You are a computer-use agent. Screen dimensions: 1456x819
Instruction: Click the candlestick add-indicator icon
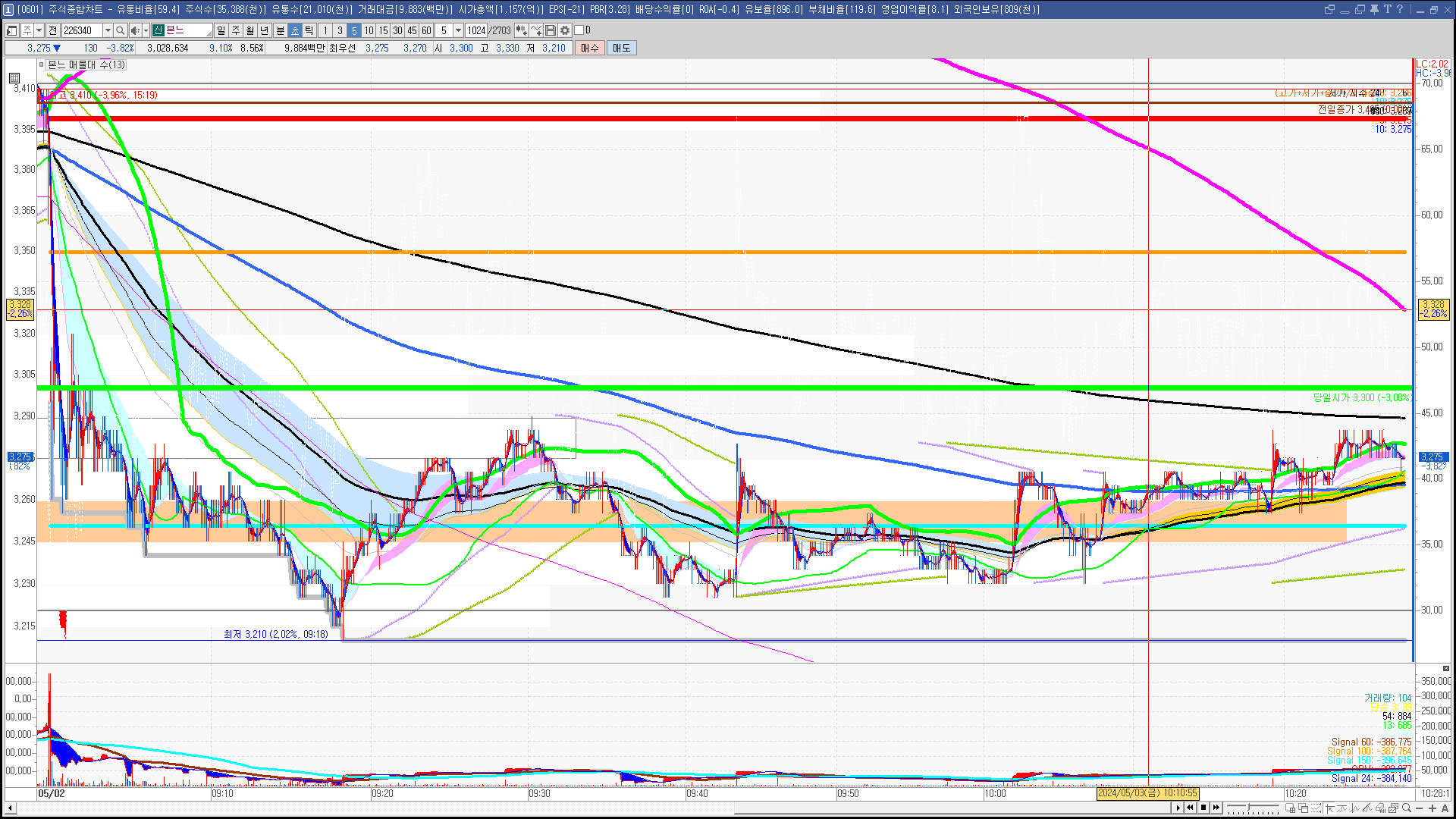coord(521,30)
